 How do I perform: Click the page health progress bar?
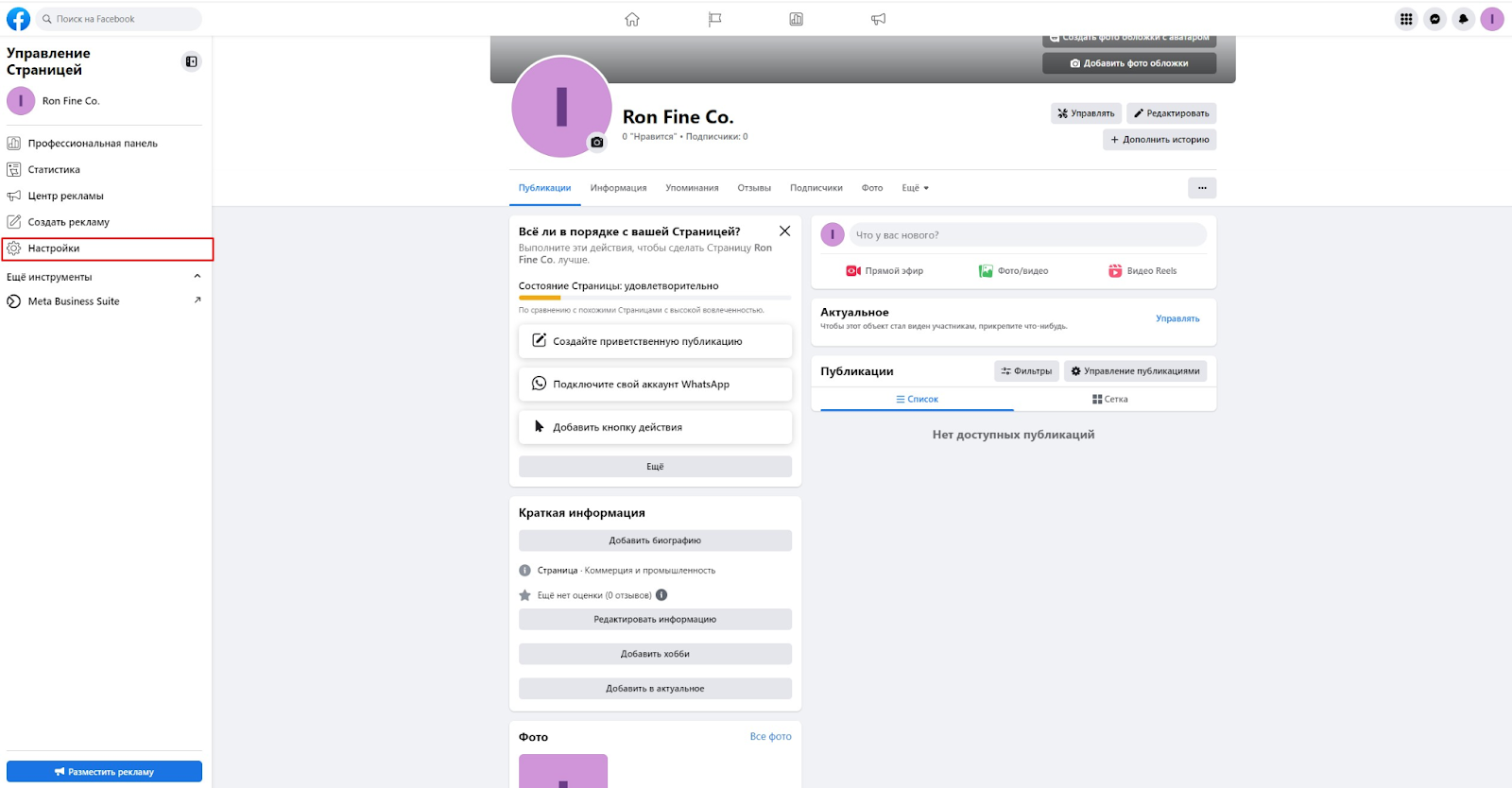(655, 298)
